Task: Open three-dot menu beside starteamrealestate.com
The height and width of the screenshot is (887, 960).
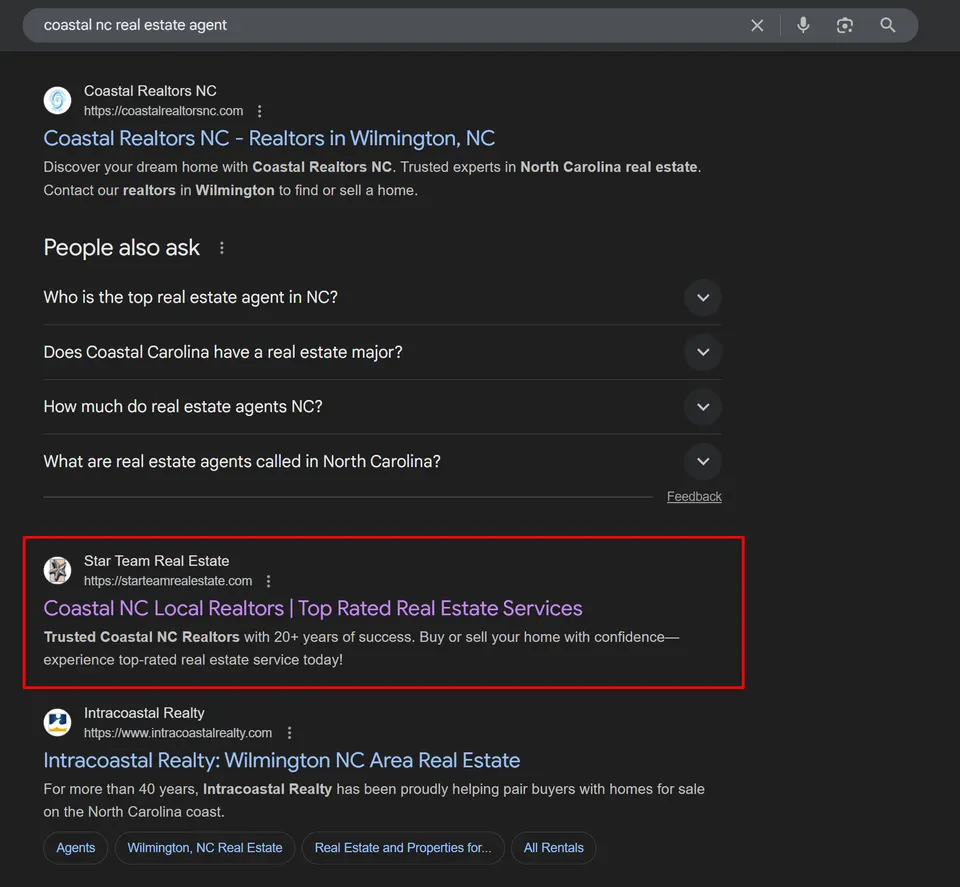Action: [x=268, y=581]
